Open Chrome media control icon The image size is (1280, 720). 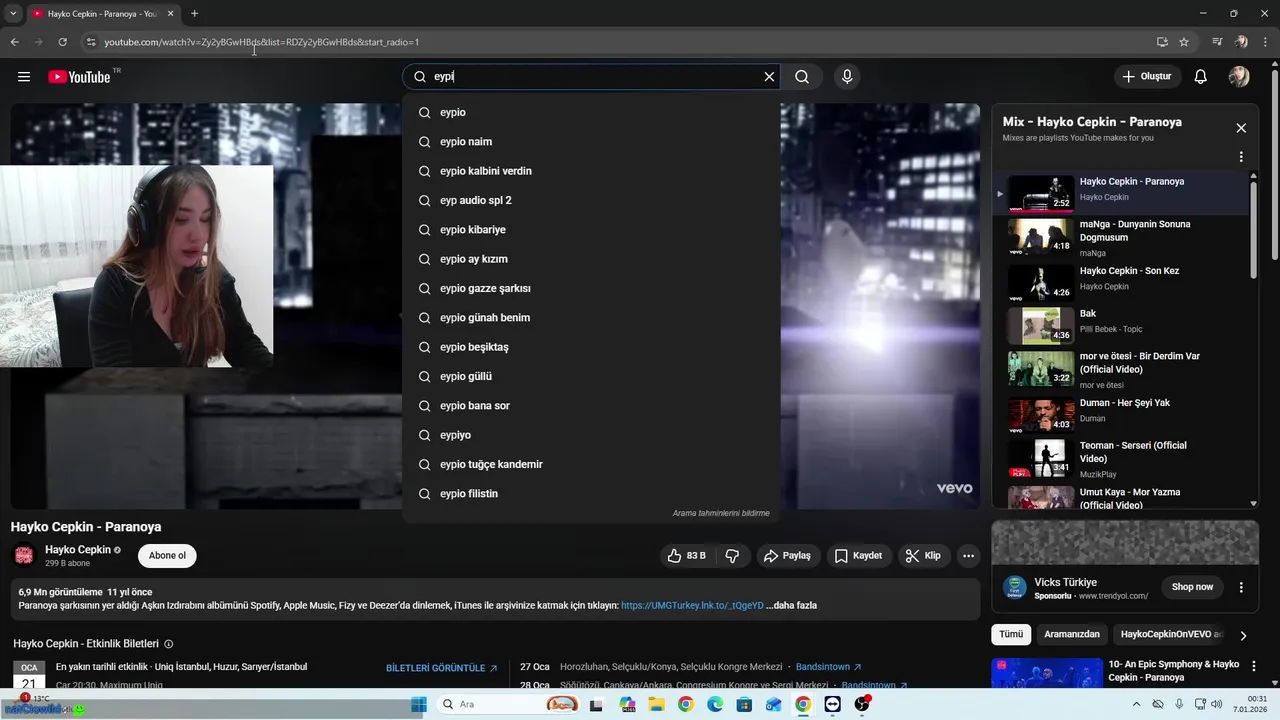[1217, 42]
